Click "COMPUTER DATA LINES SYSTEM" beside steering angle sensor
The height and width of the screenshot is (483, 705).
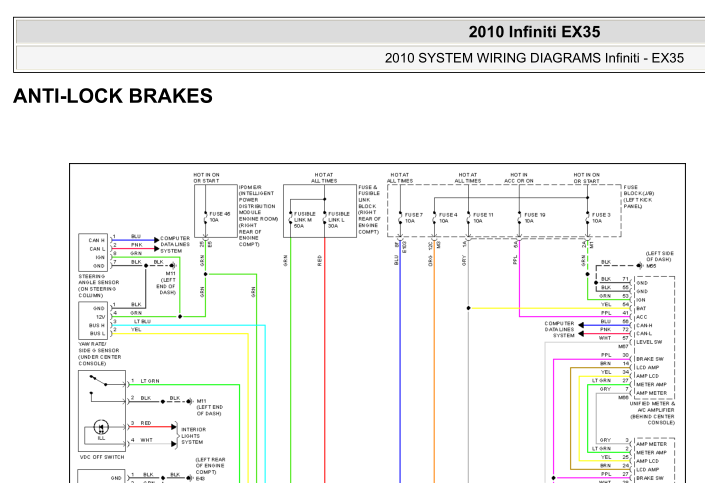tap(175, 245)
